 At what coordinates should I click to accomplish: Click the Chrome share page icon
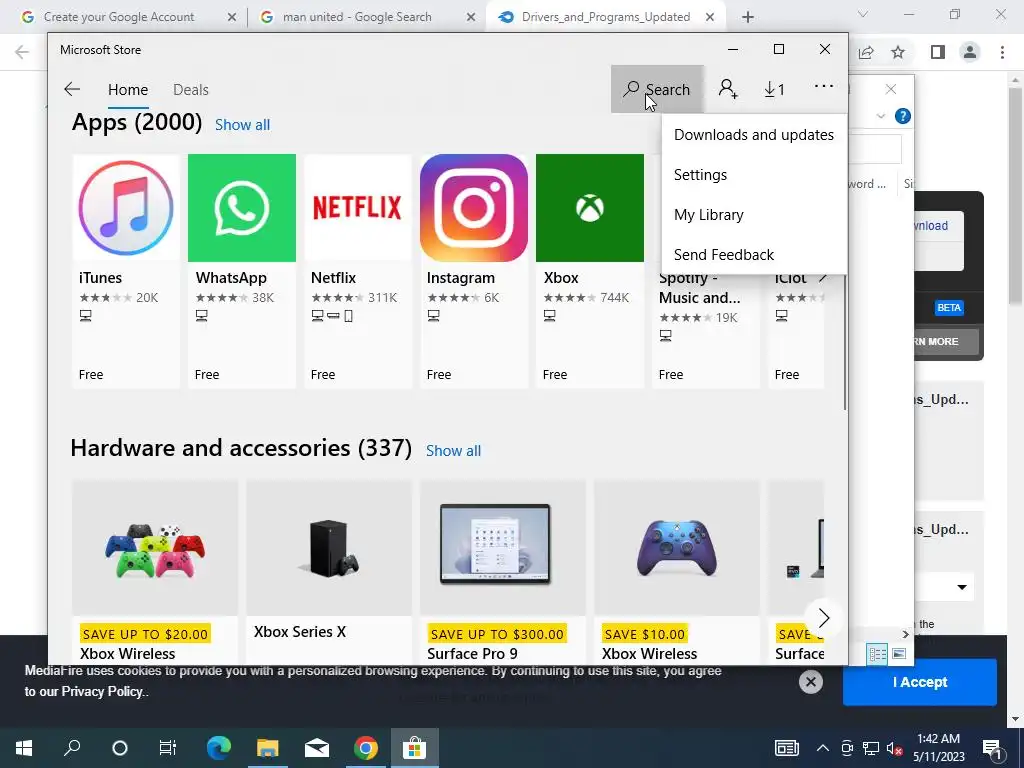point(866,52)
